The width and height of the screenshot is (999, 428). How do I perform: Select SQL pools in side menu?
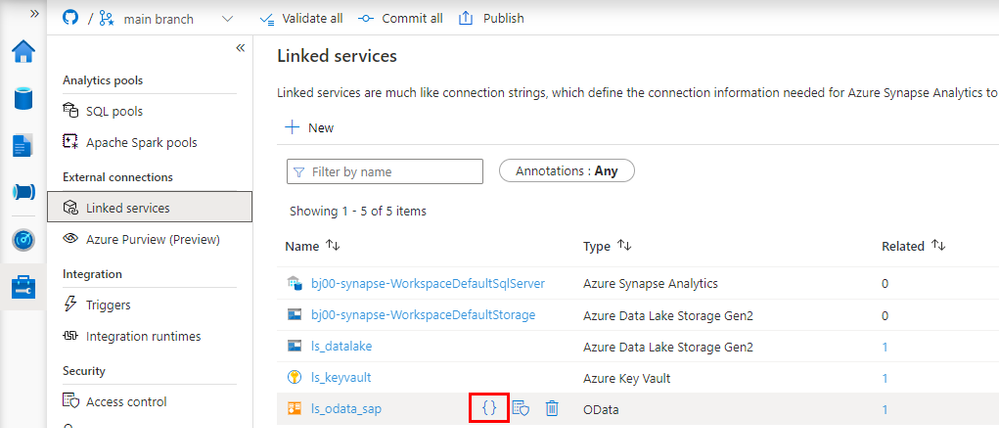pos(114,111)
